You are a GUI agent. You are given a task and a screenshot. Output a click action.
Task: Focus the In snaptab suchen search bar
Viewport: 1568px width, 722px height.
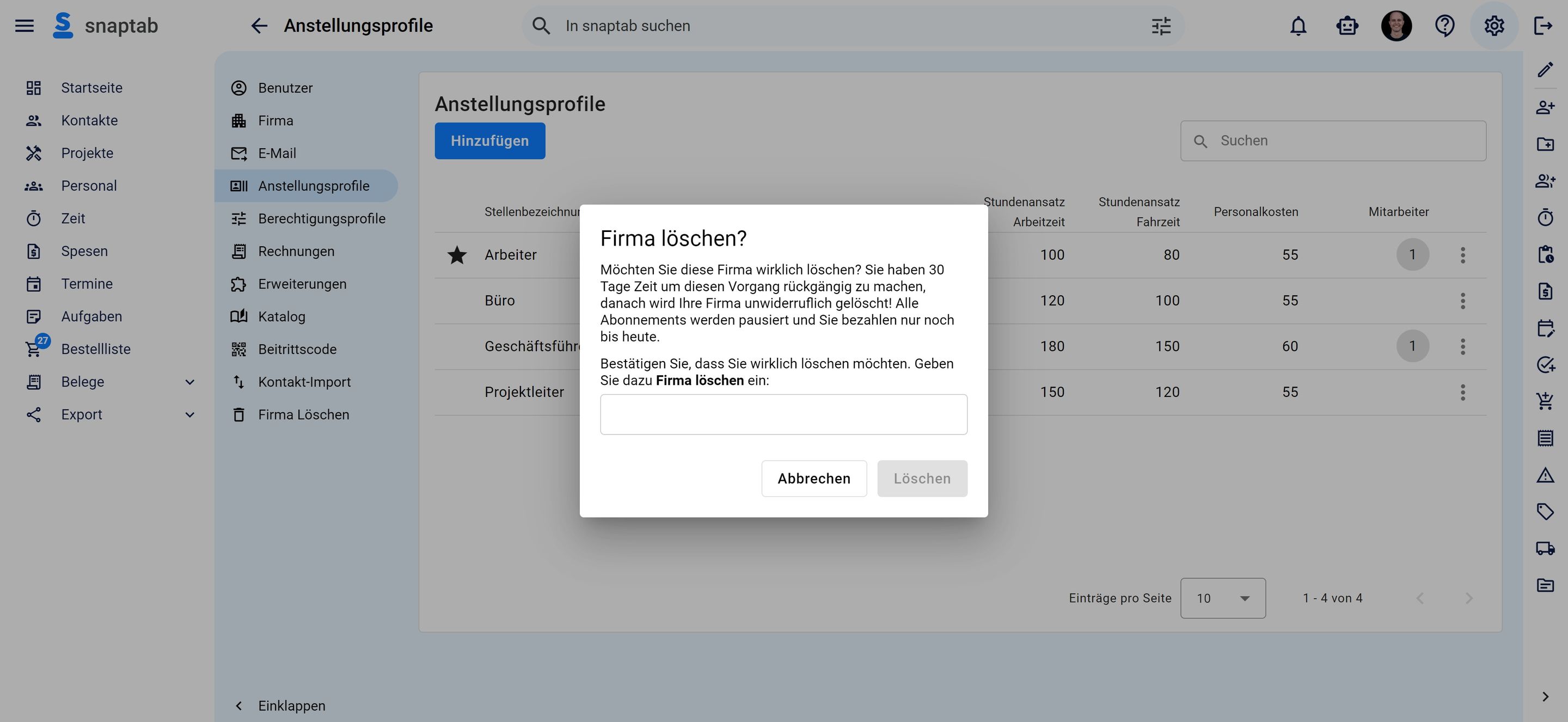coord(852,26)
